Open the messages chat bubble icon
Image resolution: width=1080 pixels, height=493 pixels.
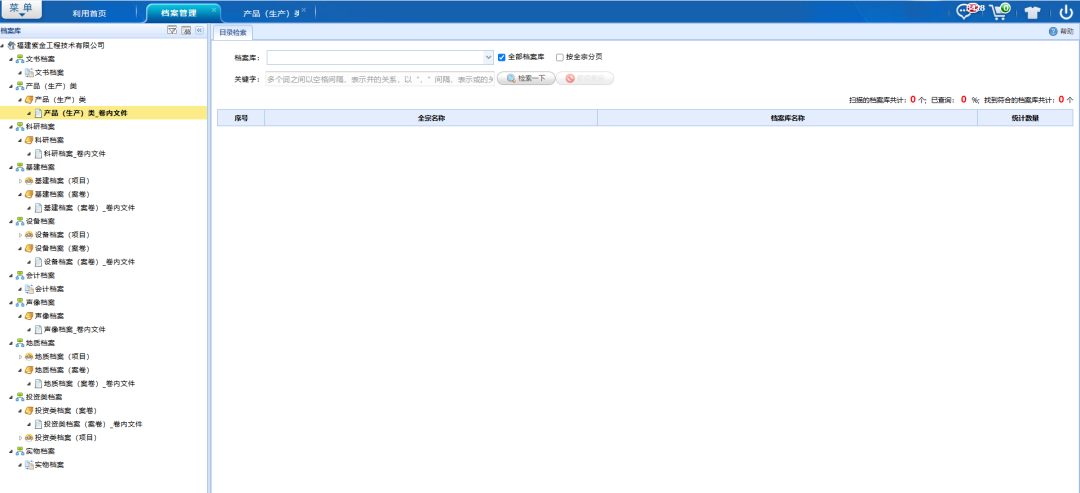click(965, 12)
